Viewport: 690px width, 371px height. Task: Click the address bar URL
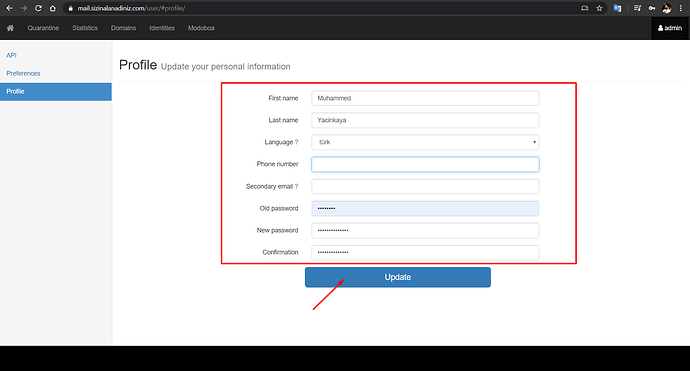131,8
